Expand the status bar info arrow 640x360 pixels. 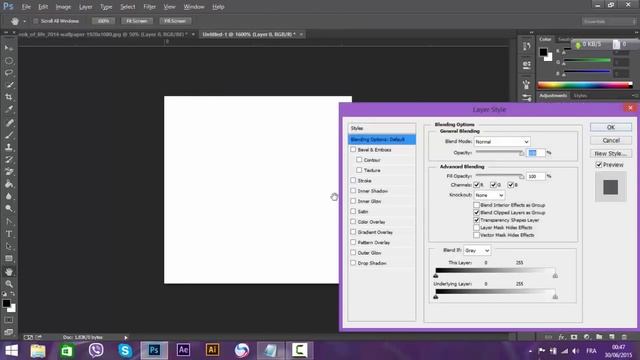pyautogui.click(x=126, y=338)
